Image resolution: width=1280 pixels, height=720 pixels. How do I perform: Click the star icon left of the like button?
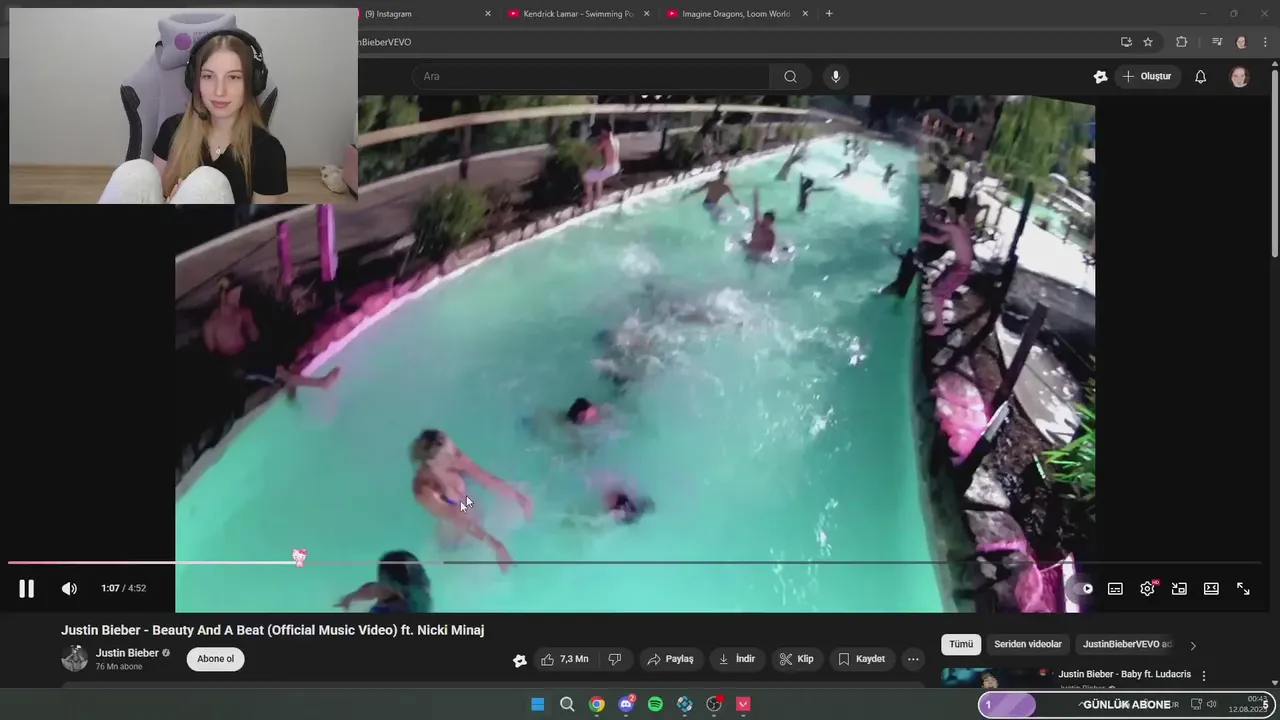tap(520, 660)
